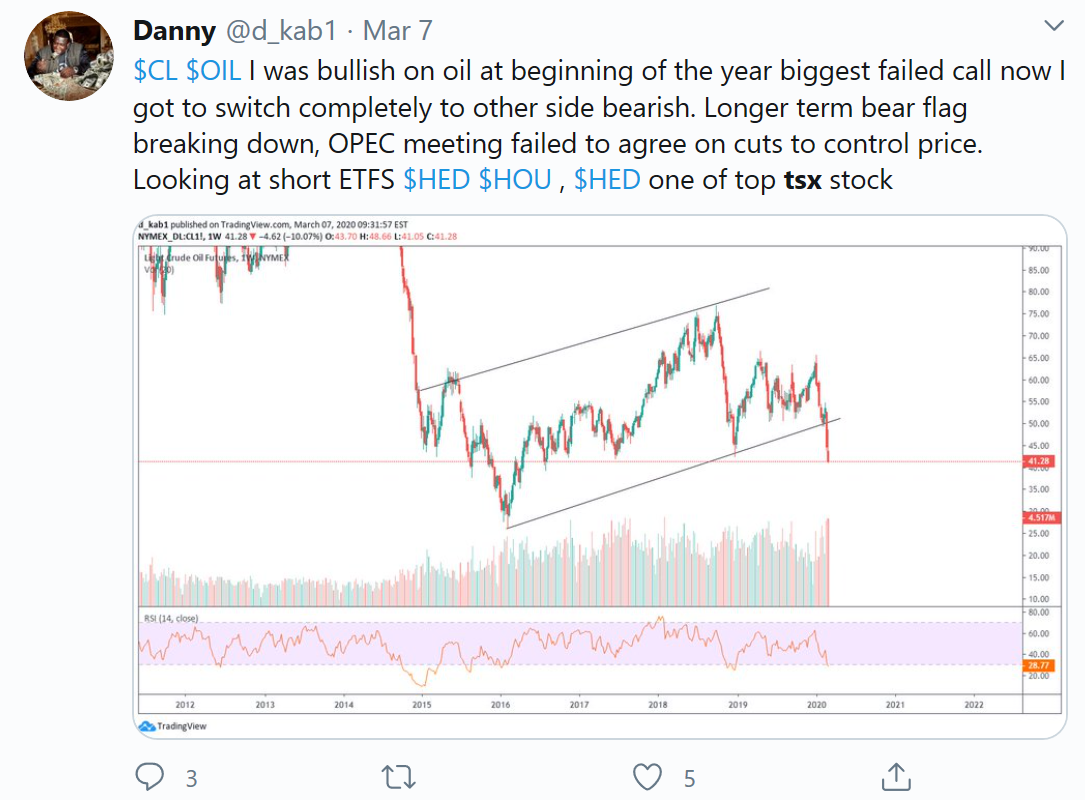Screen dimensions: 1085x800
Task: Like the tweet with the heart icon
Action: coord(648,776)
